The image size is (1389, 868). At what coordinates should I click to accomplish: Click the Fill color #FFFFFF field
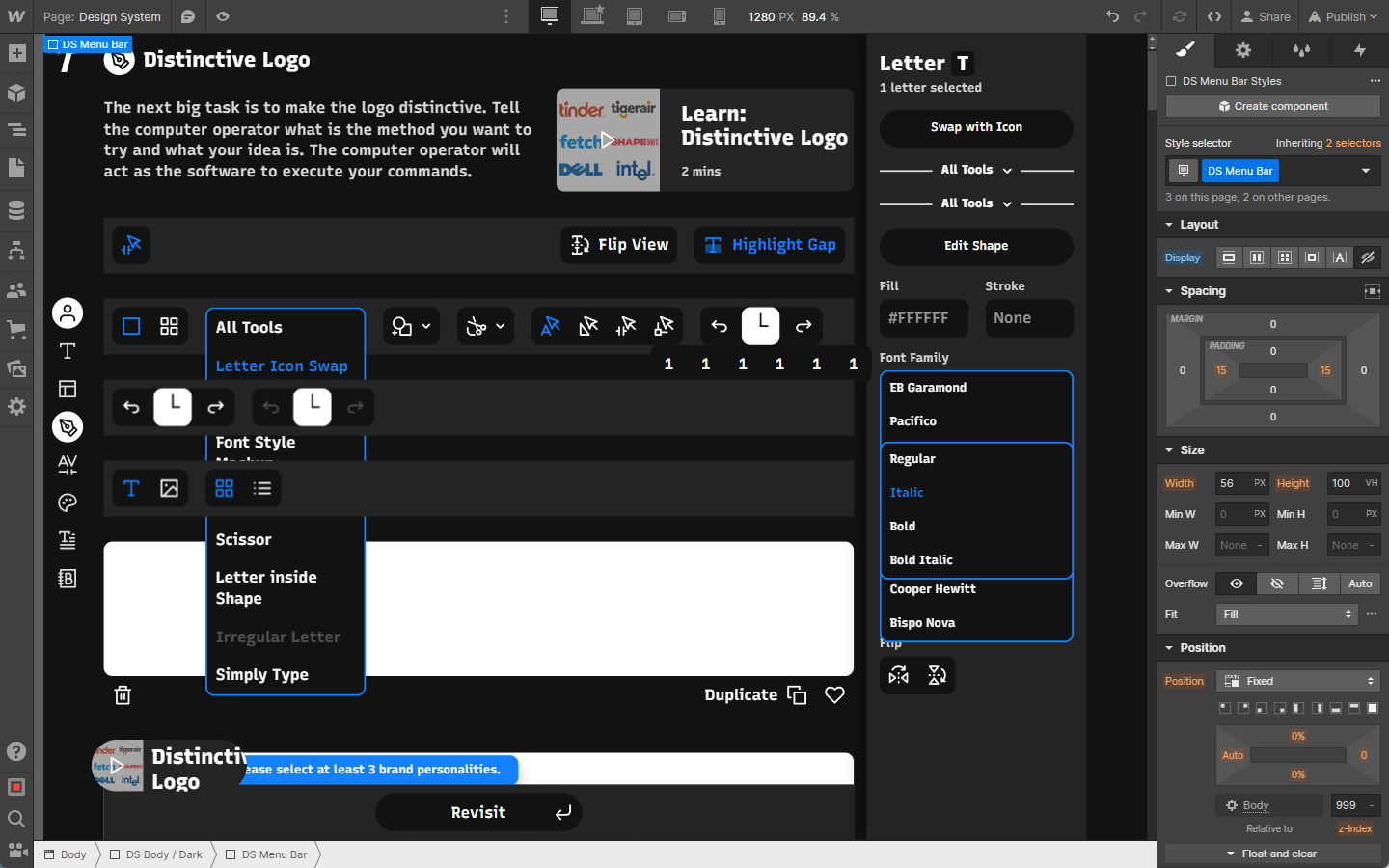pos(924,318)
